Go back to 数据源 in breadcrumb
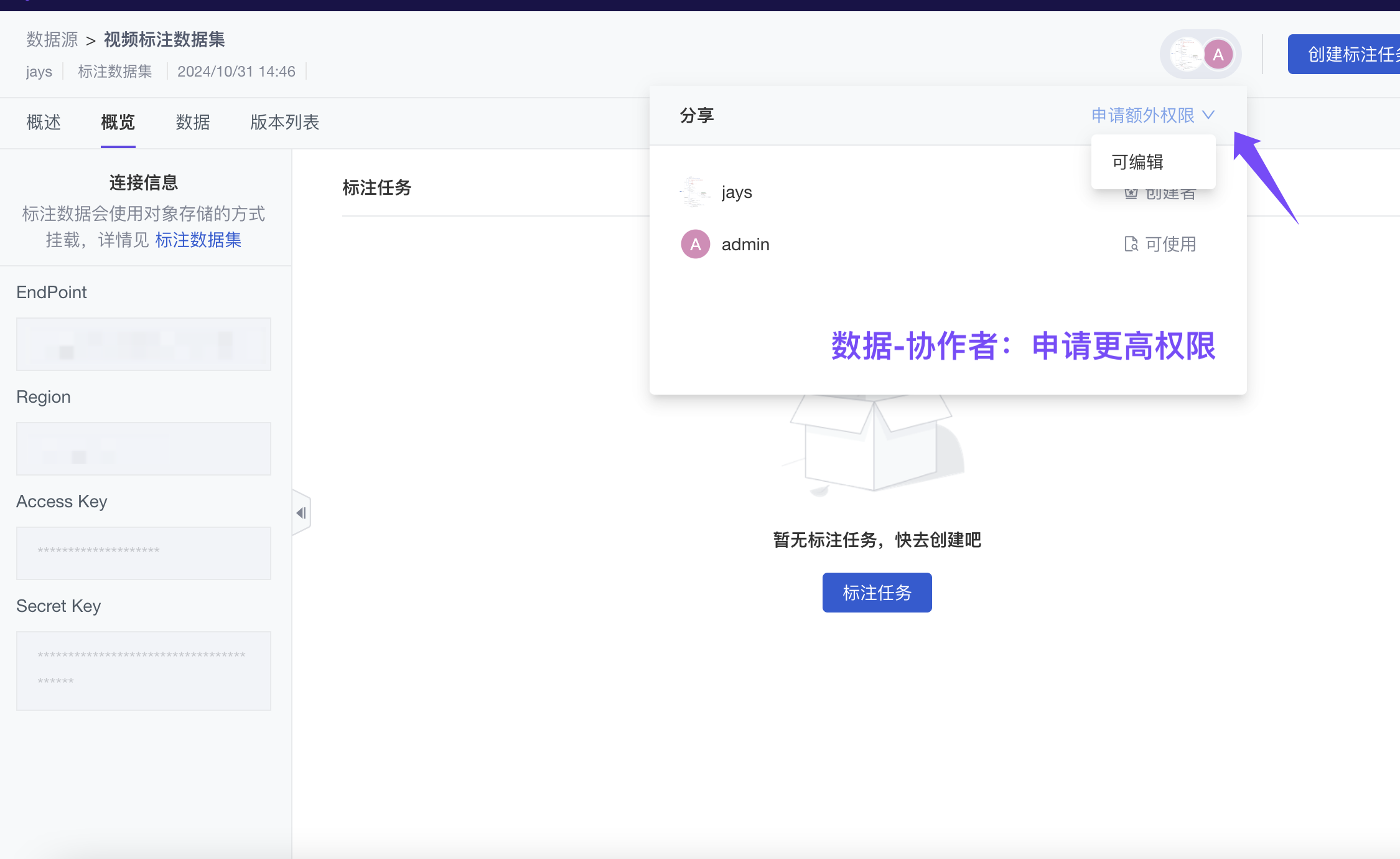This screenshot has height=859, width=1400. (52, 40)
